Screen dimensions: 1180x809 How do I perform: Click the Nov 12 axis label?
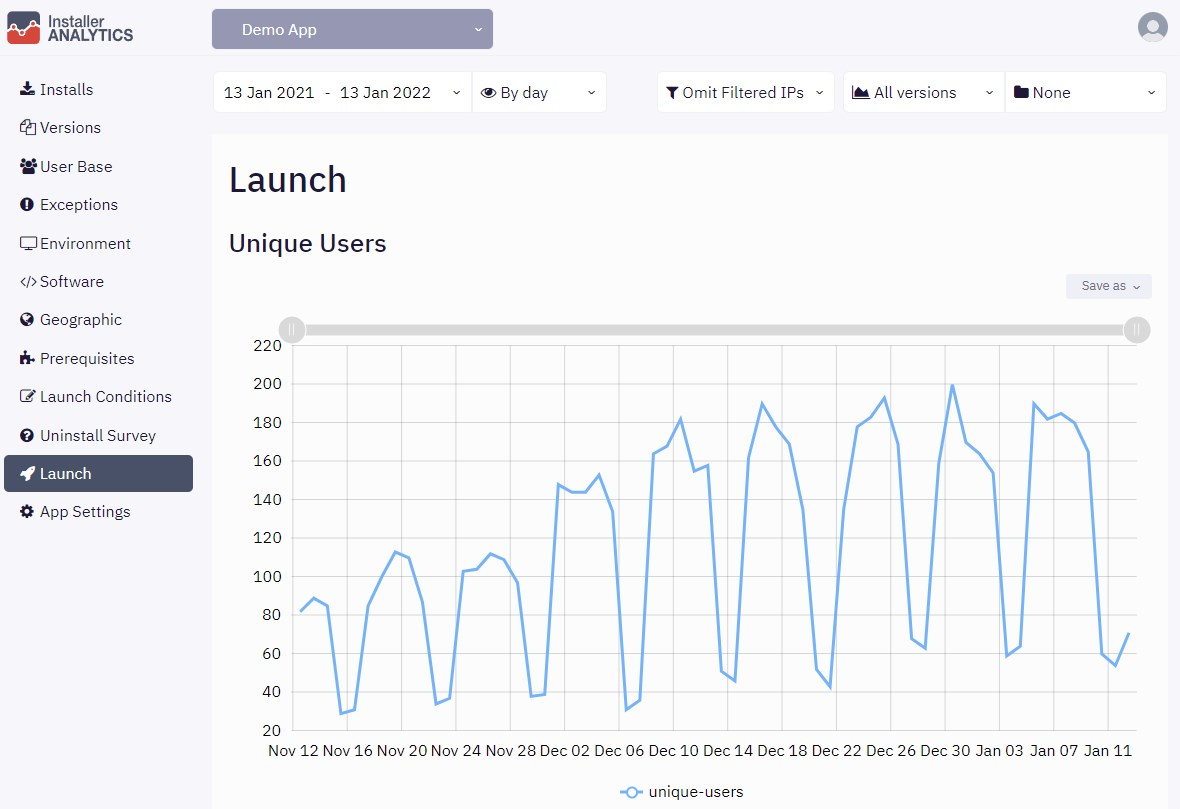click(x=293, y=750)
